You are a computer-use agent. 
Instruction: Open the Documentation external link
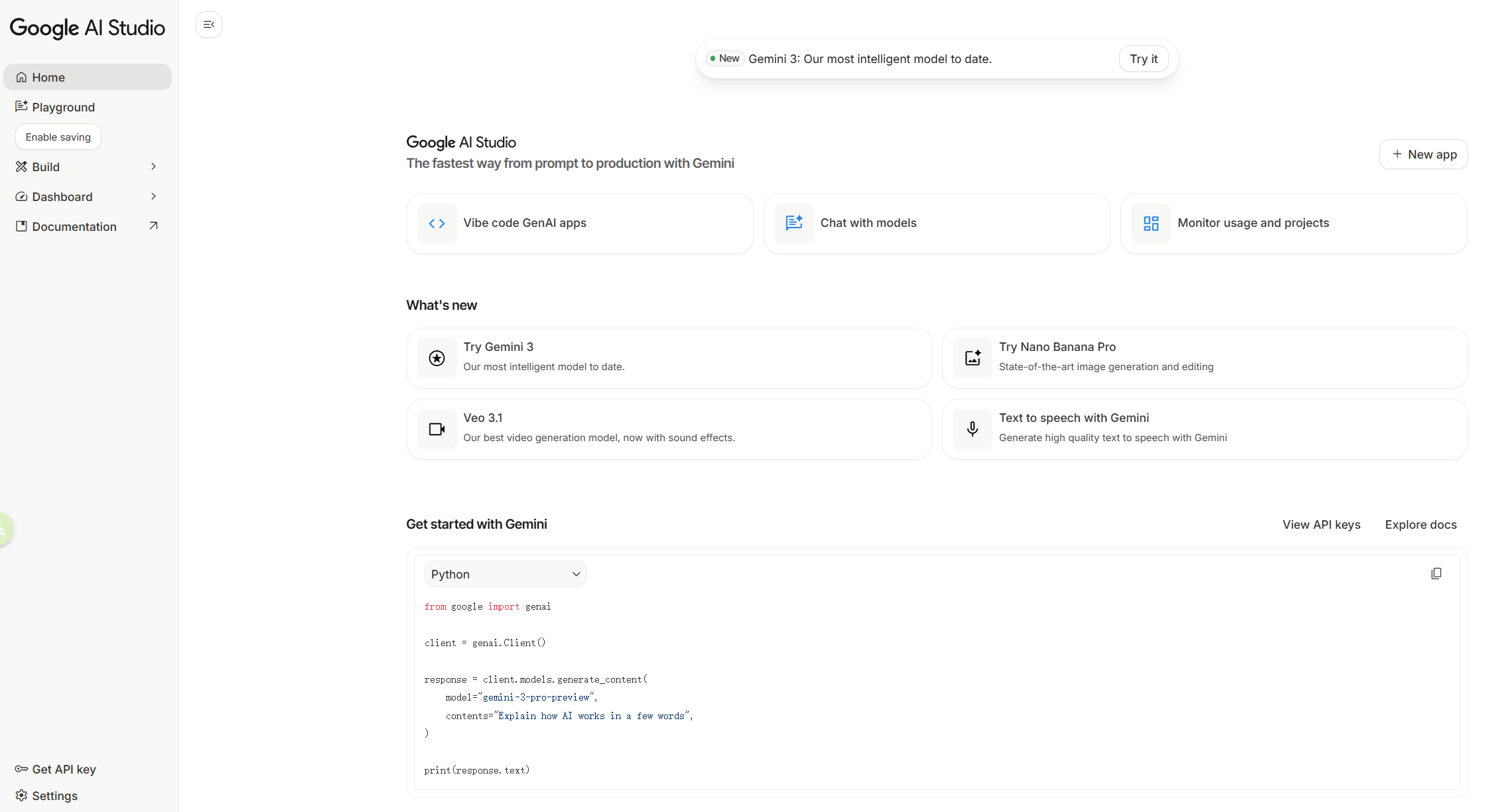(153, 226)
